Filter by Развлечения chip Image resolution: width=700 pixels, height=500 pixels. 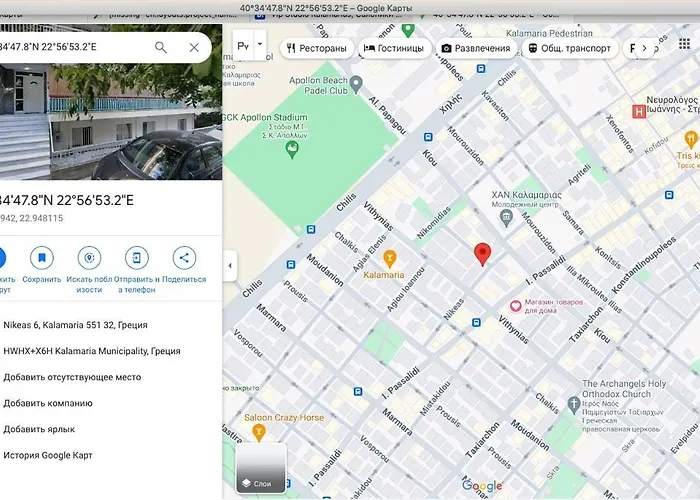tap(476, 48)
